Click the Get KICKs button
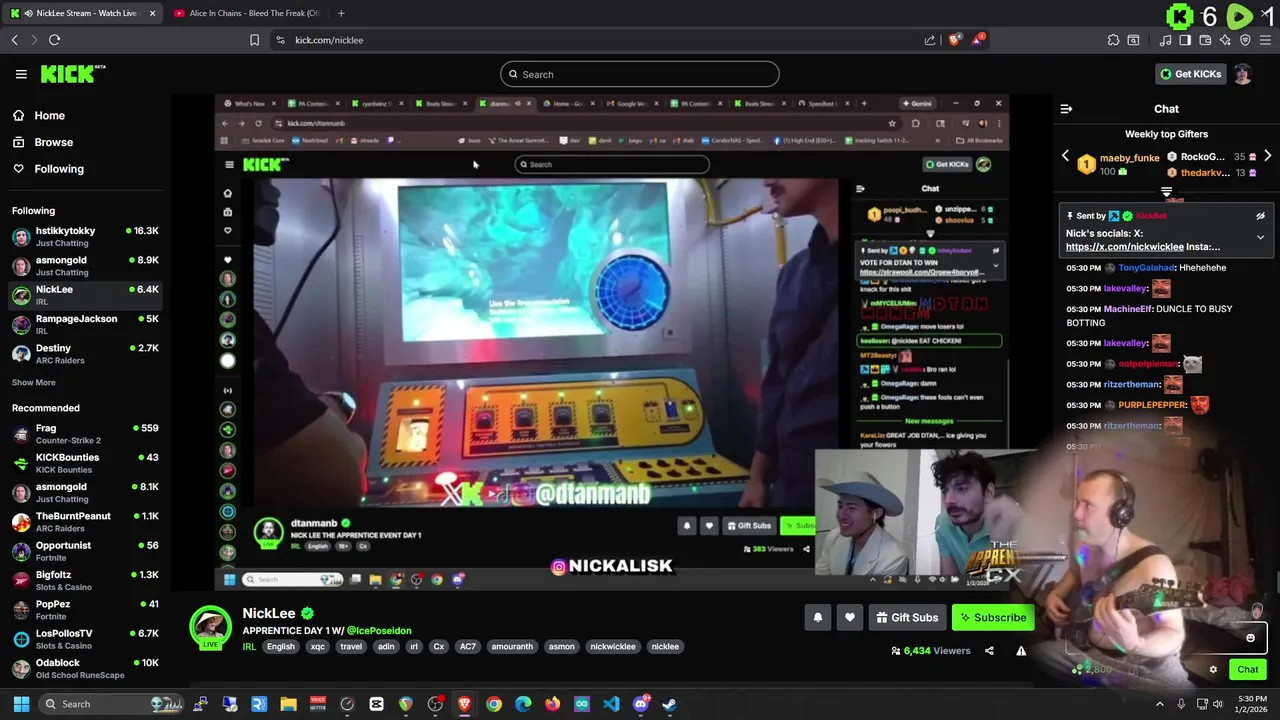1280x720 pixels. (x=1190, y=74)
